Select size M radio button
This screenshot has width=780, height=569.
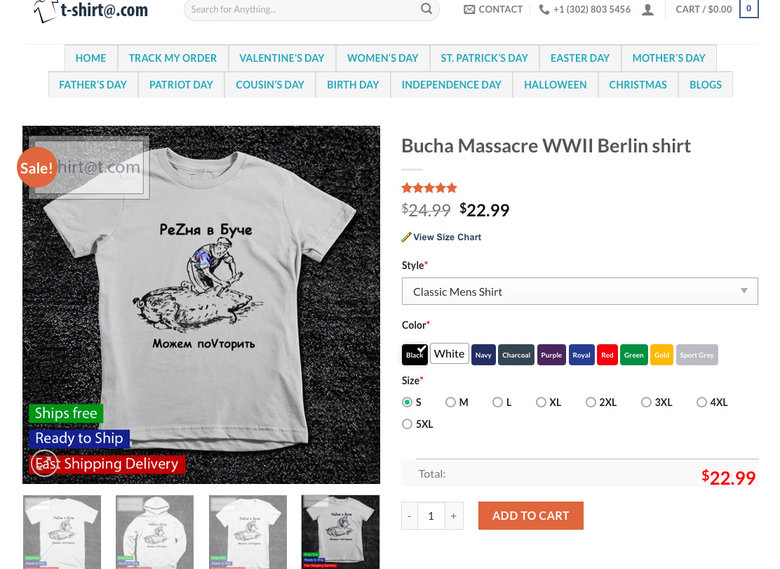pos(451,402)
